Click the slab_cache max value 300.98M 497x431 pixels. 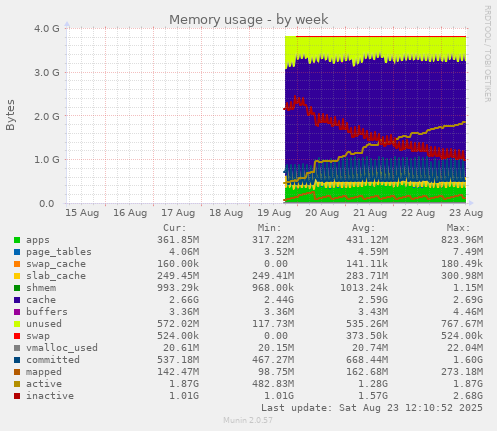click(x=462, y=276)
